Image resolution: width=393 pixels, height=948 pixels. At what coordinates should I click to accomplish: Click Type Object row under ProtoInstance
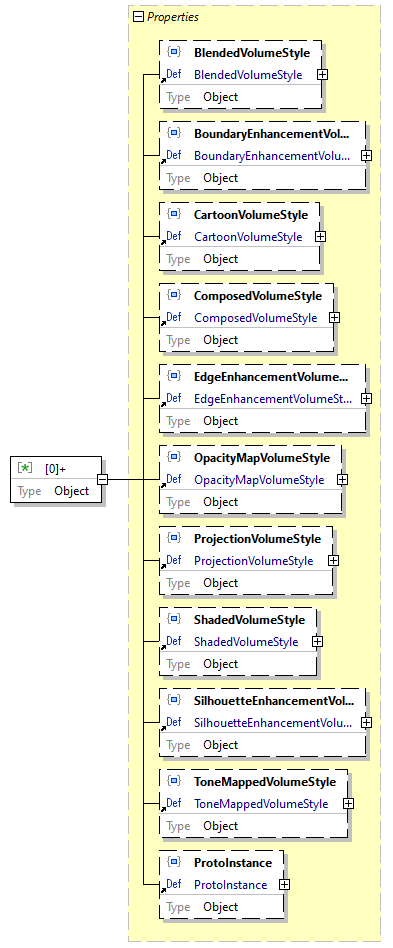221,907
